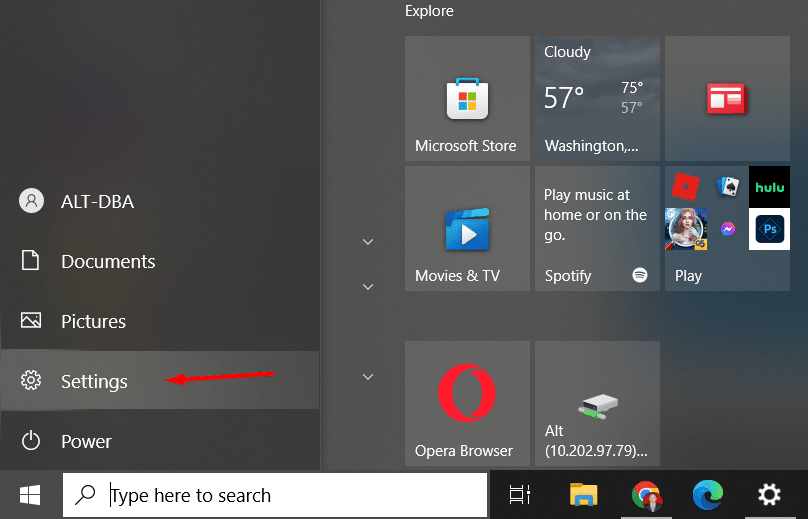Open Settings in the Start menu sidebar

click(x=160, y=380)
